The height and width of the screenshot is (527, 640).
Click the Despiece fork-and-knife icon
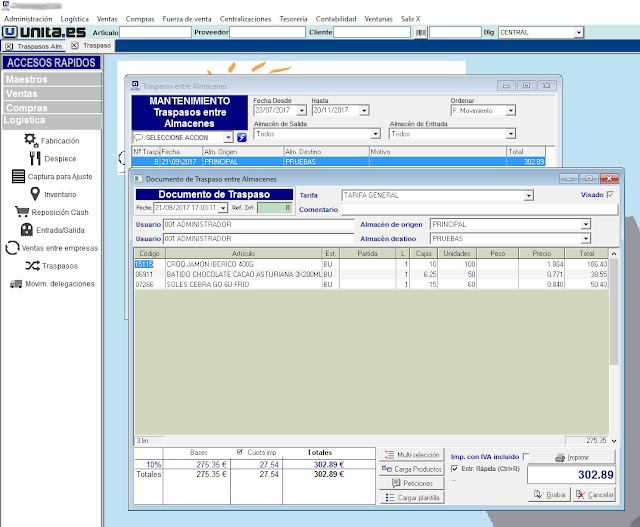click(x=33, y=158)
